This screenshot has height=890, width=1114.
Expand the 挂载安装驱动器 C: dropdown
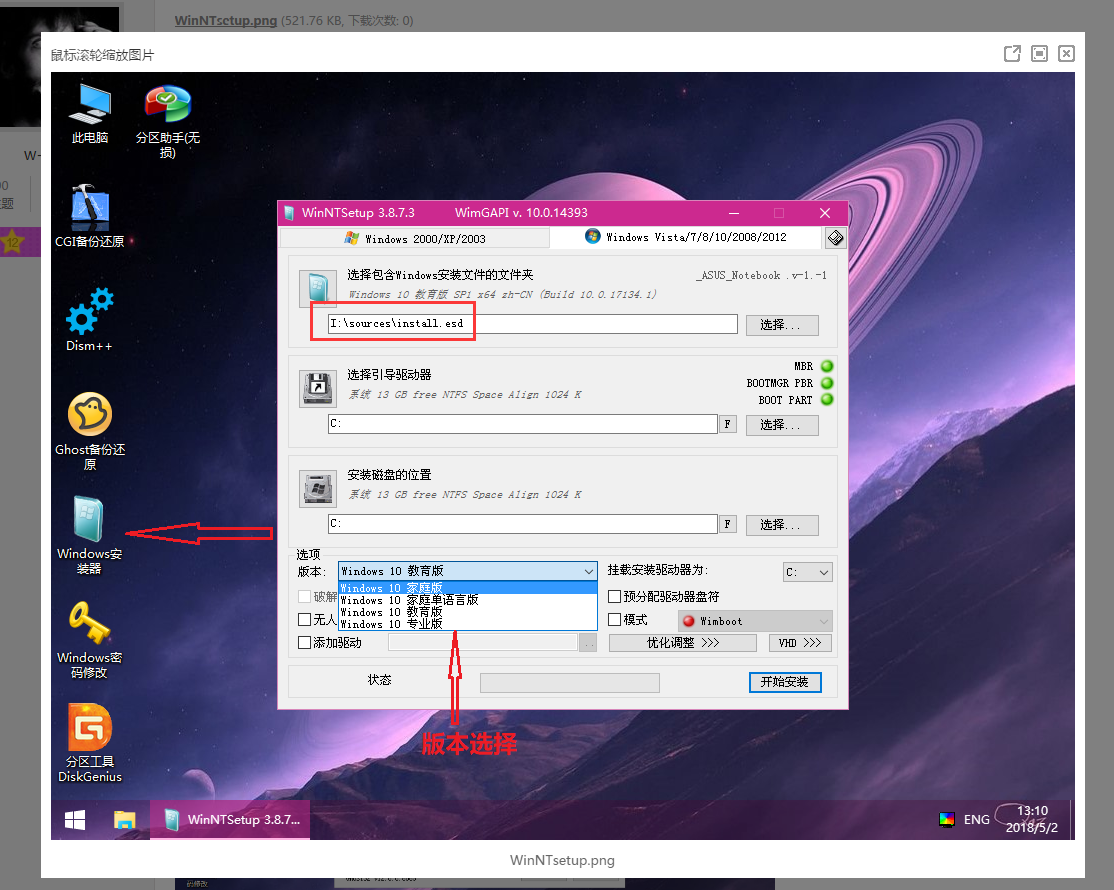click(807, 572)
